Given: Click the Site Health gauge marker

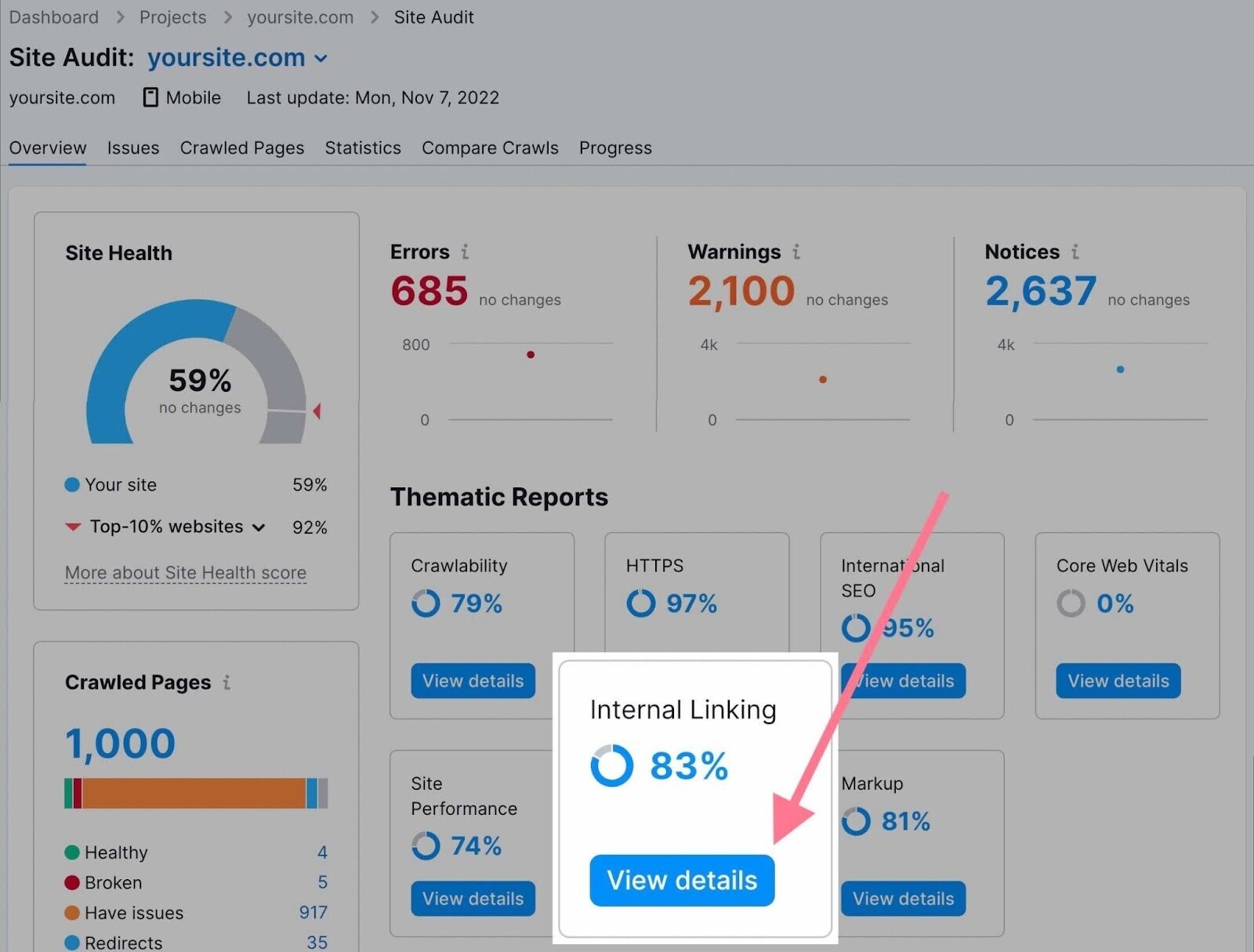Looking at the screenshot, I should tap(316, 408).
